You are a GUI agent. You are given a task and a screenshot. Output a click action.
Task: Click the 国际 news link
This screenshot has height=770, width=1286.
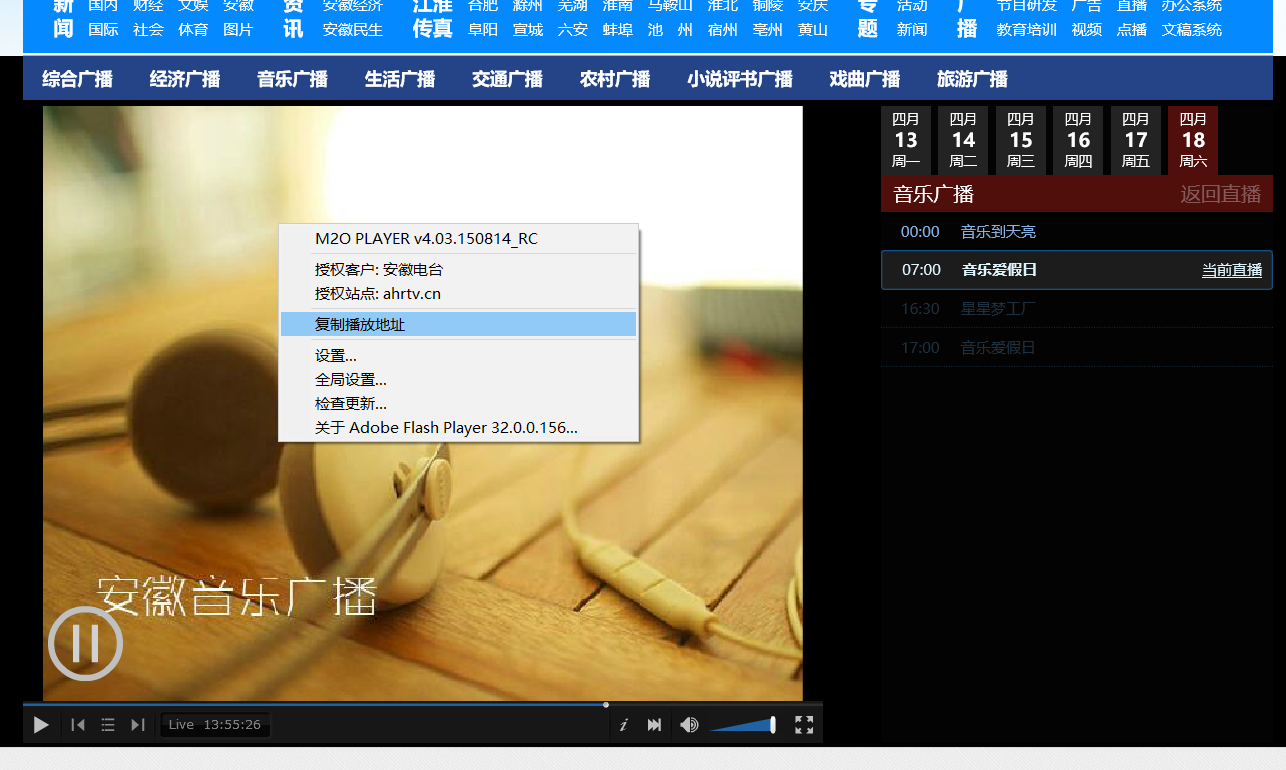coord(103,30)
